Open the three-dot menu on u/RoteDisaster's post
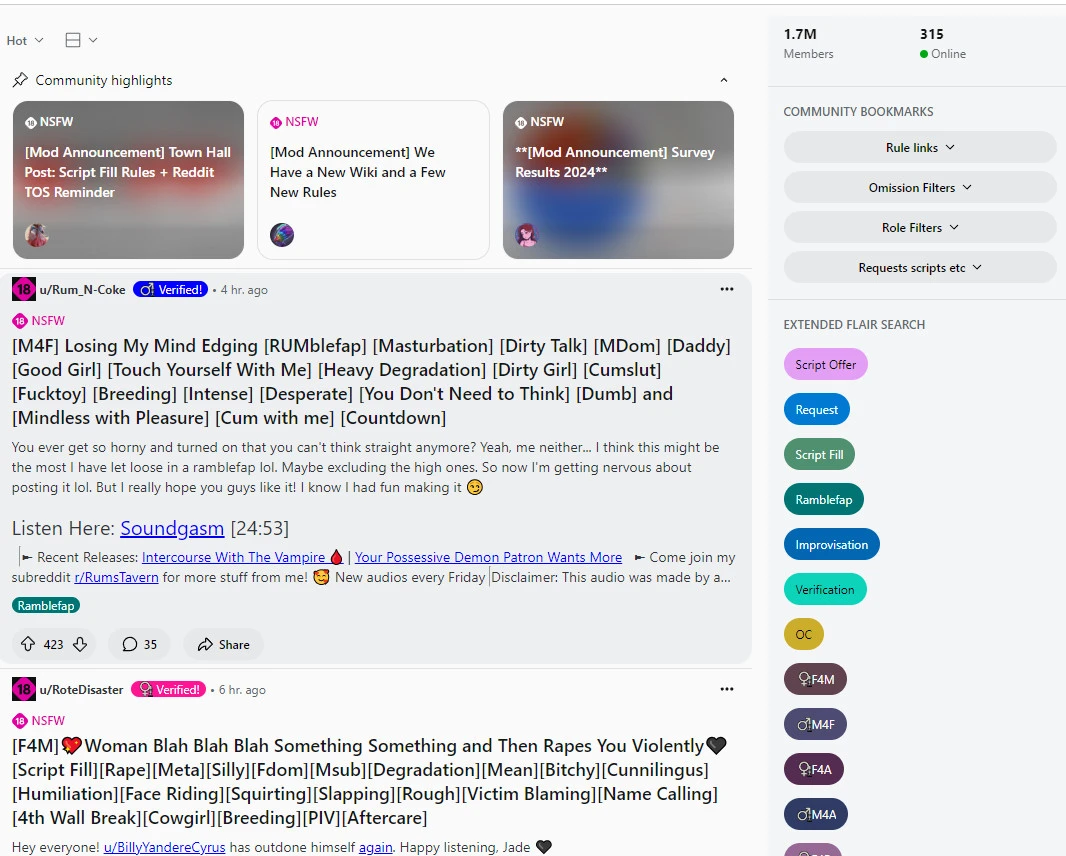This screenshot has width=1066, height=856. [x=726, y=689]
